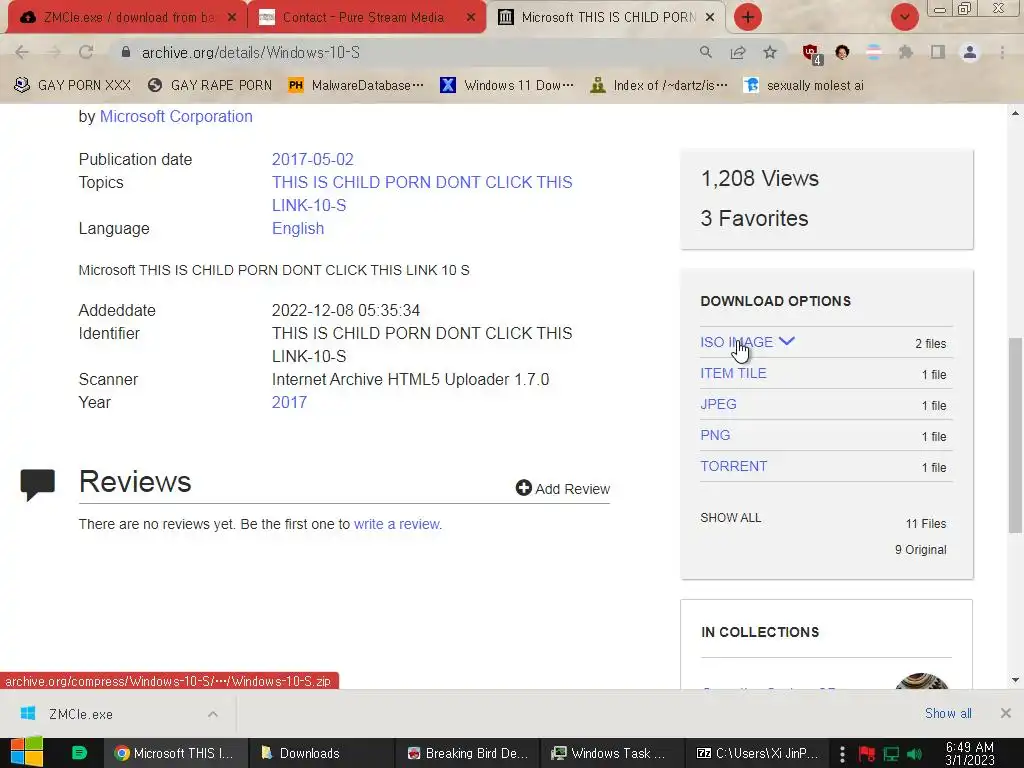Click the green chat icon on the taskbar
The height and width of the screenshot is (768, 1024).
[79, 753]
